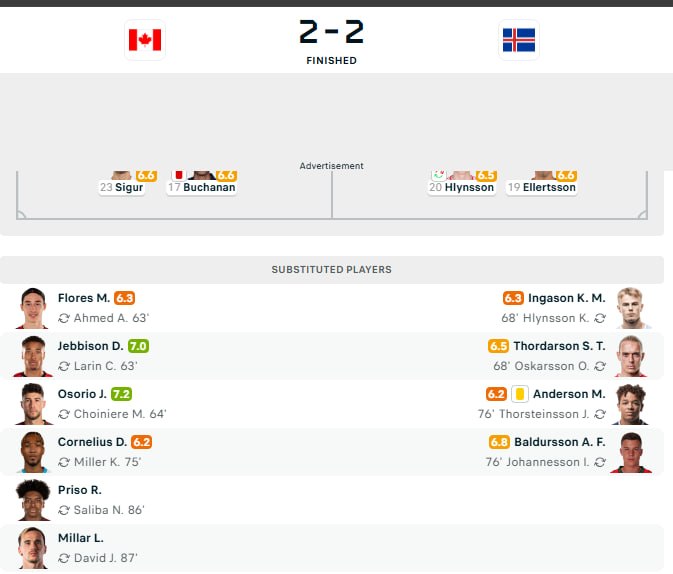Screen dimensions: 673x574
Task: Open Ingason K. M. player photo
Action: tap(631, 308)
